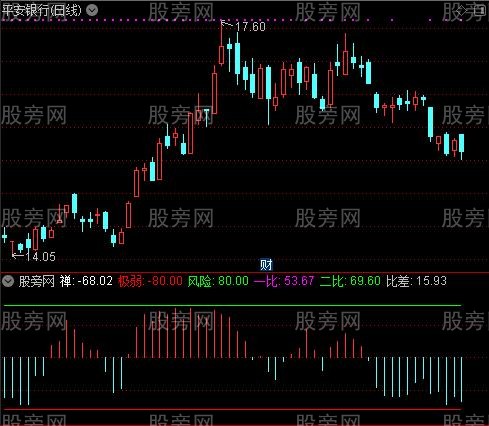Click the 14.05 low price label

coord(40,256)
